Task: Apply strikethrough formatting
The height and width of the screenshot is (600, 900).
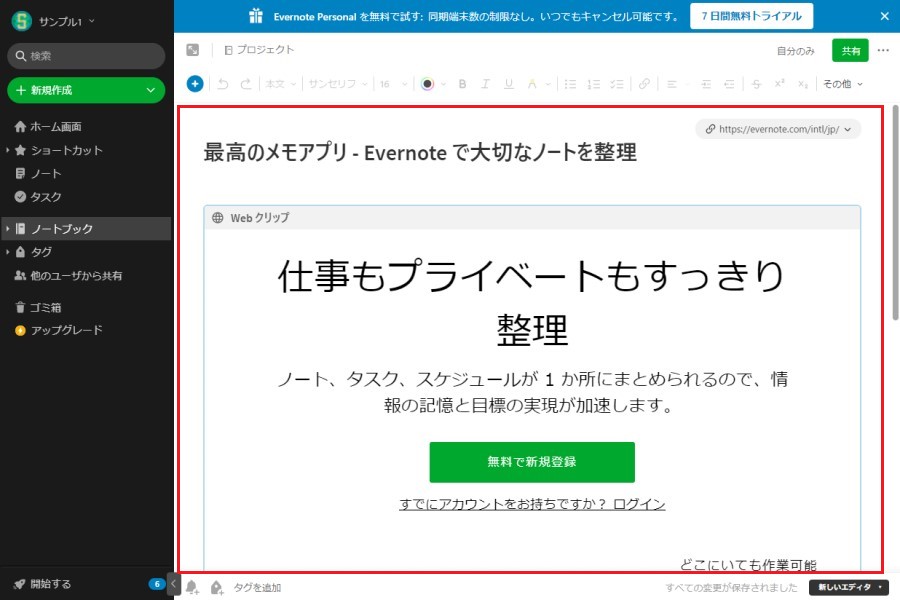Action: (756, 84)
